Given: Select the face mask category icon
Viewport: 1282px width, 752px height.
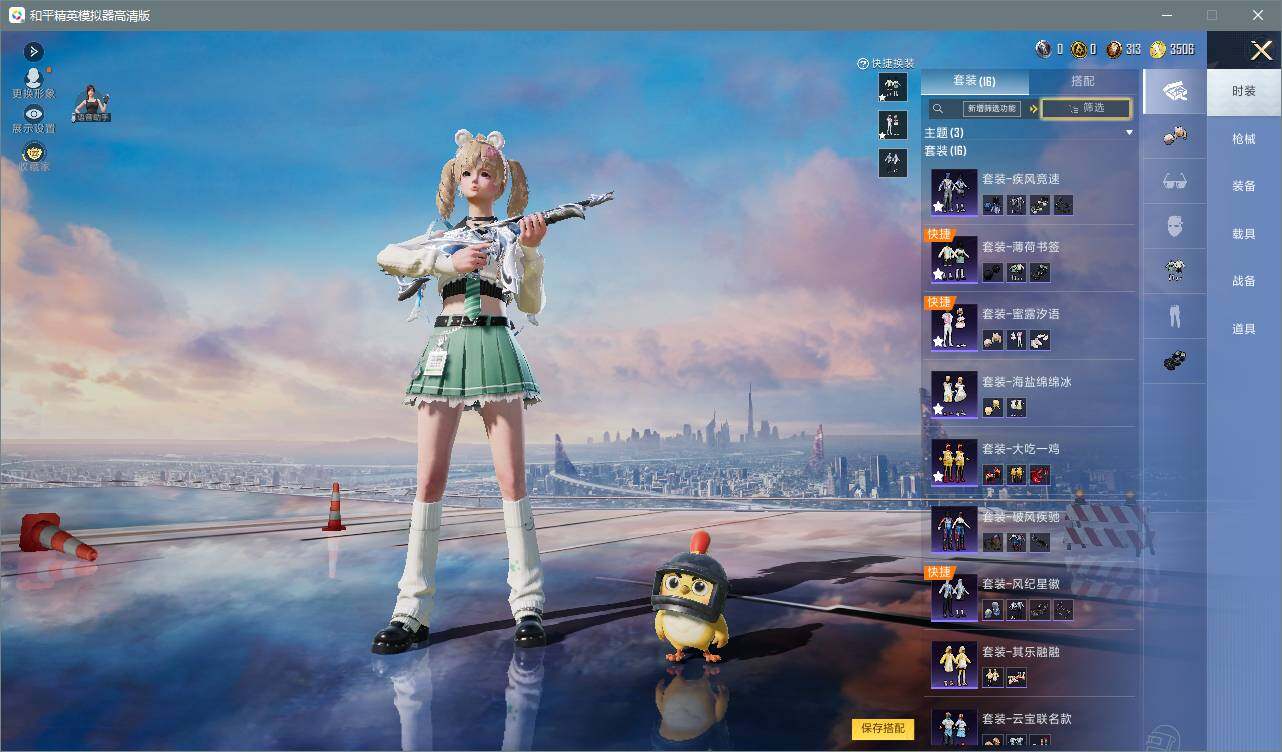Looking at the screenshot, I should point(1174,227).
